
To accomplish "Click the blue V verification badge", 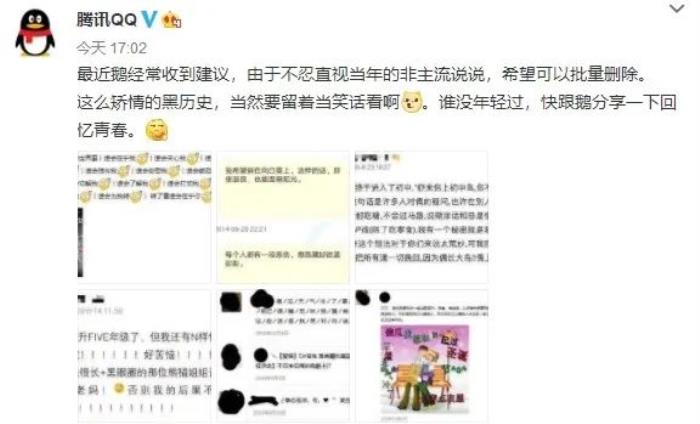I will pos(149,19).
